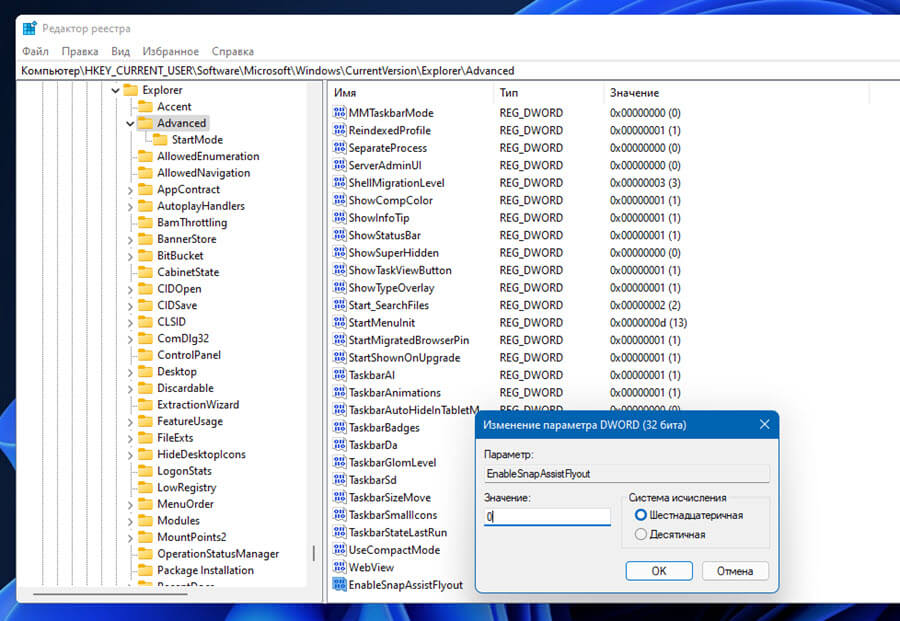
Task: Click the EnableSnapAssistFlyout DWORD value icon
Action: pos(339,585)
